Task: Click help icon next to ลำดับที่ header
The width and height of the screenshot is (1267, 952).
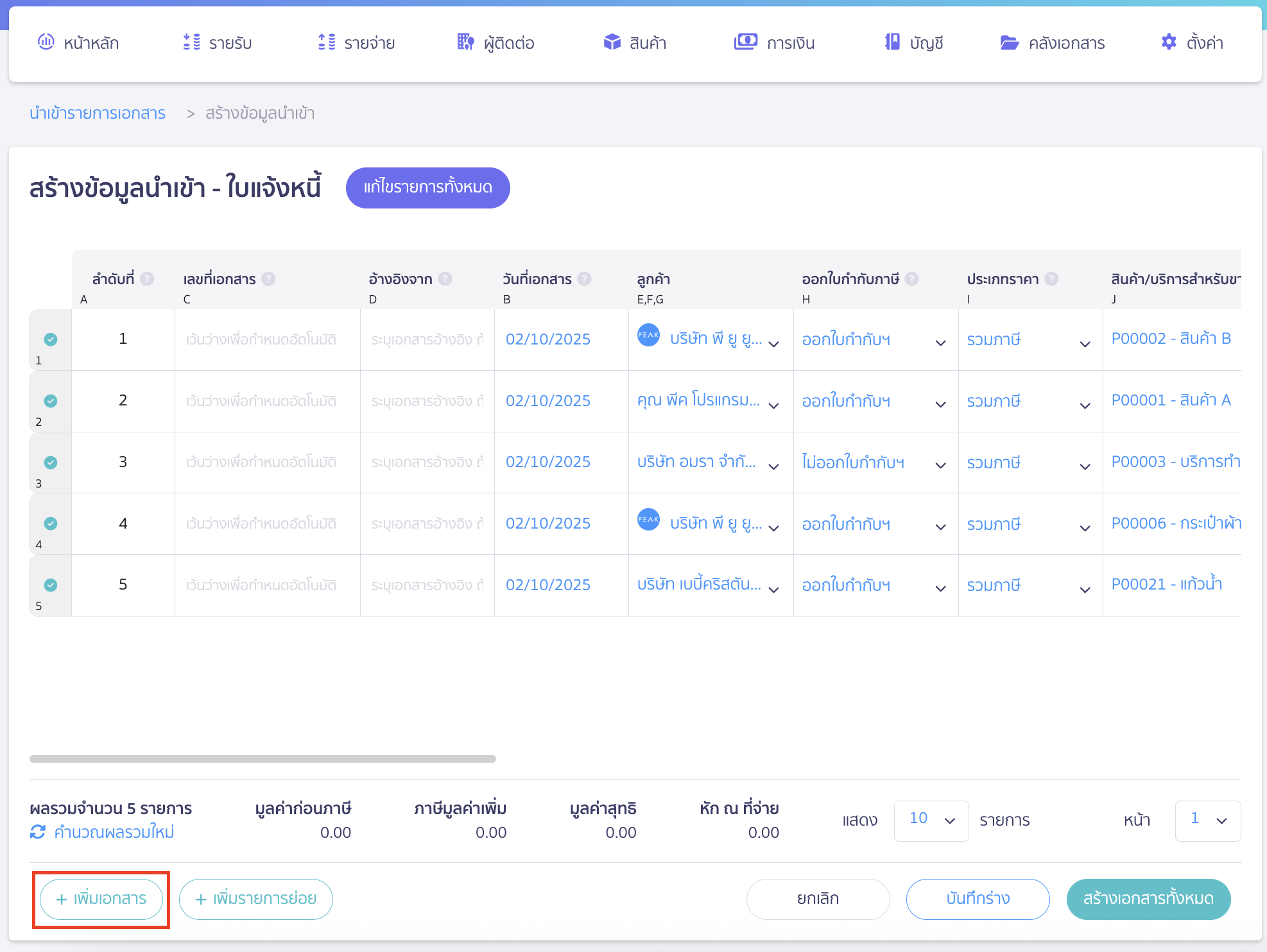Action: click(147, 279)
